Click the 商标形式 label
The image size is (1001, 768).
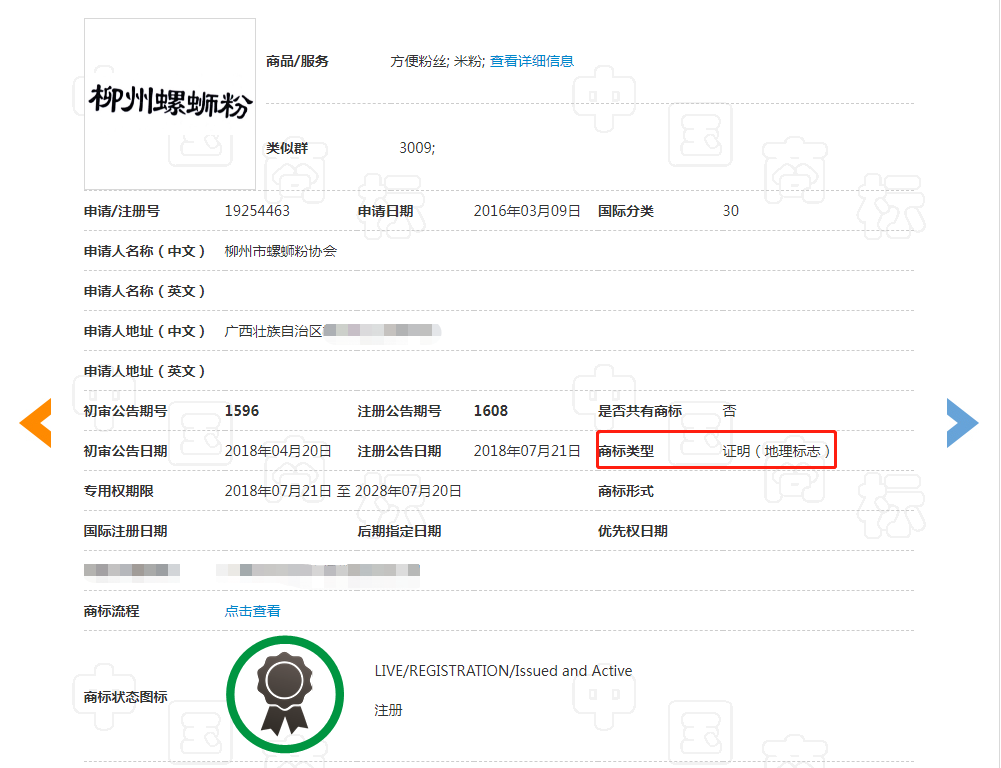coord(626,491)
